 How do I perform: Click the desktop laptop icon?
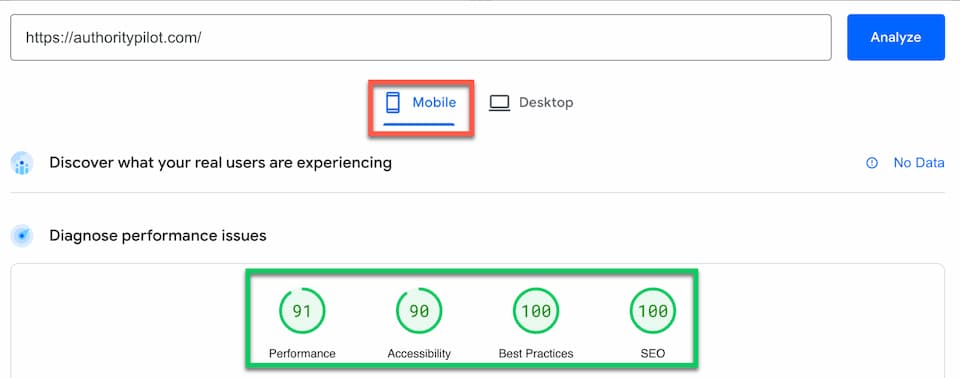[x=499, y=103]
